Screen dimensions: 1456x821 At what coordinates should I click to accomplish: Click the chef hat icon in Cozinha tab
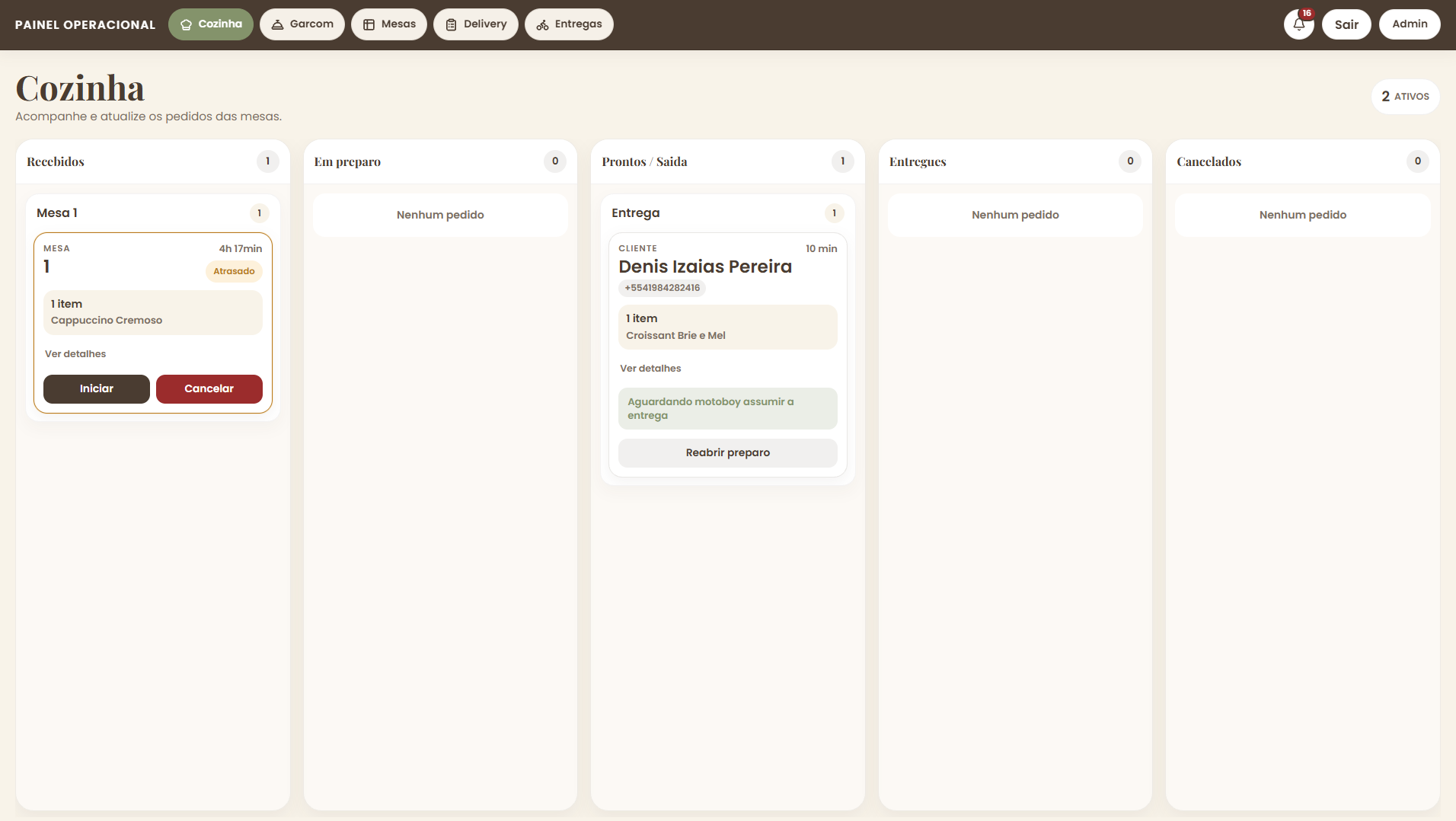pos(186,24)
